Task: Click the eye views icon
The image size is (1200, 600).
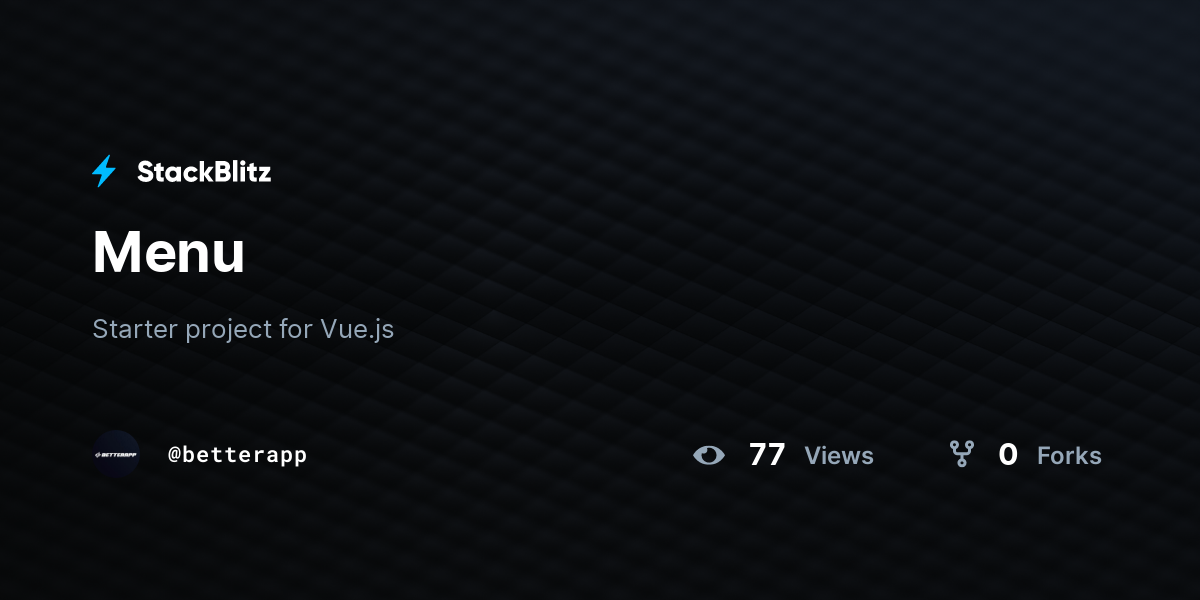Action: coord(709,455)
